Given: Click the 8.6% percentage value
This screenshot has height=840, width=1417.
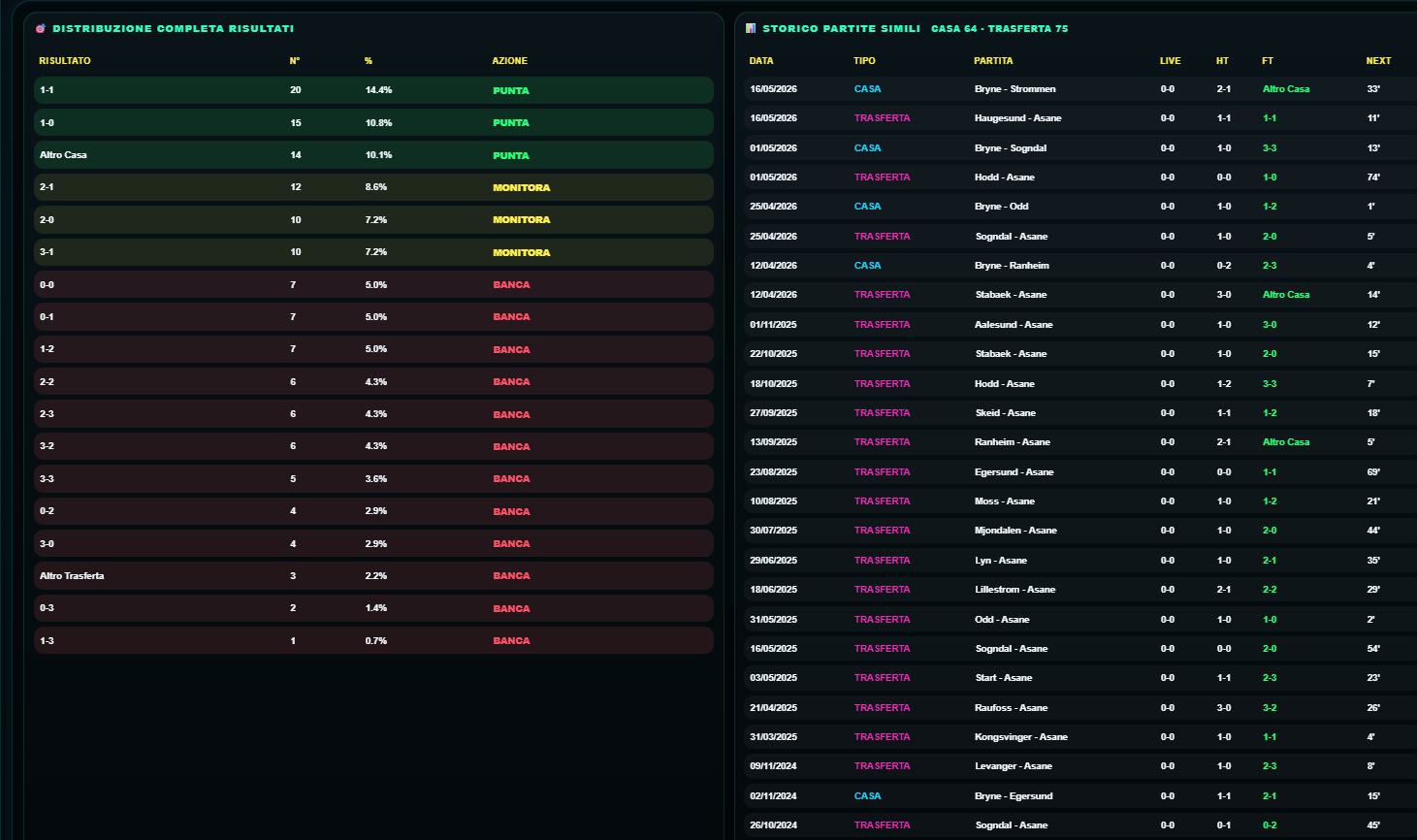Looking at the screenshot, I should point(375,187).
